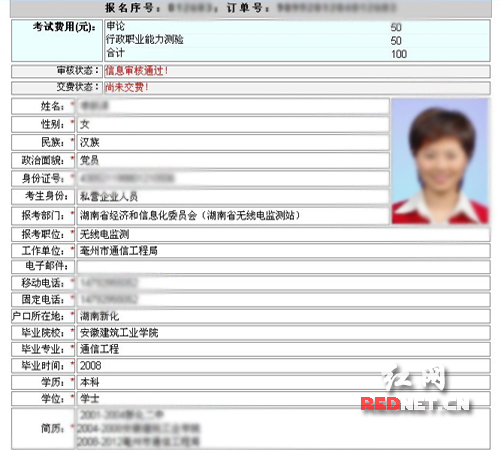Select the 固定电话 input field
Viewport: 500px width, 450px height.
tap(284, 299)
